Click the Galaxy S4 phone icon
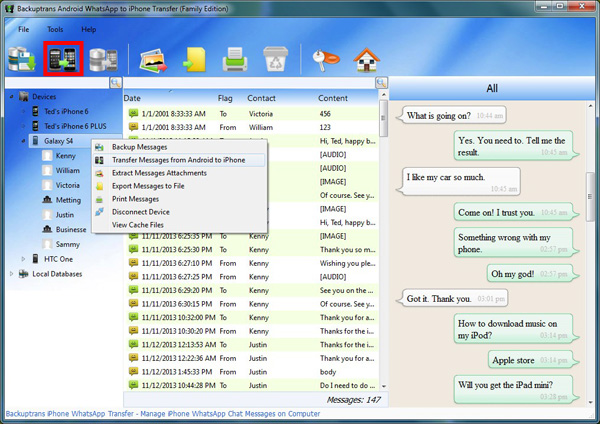The width and height of the screenshot is (600, 424). 35,141
